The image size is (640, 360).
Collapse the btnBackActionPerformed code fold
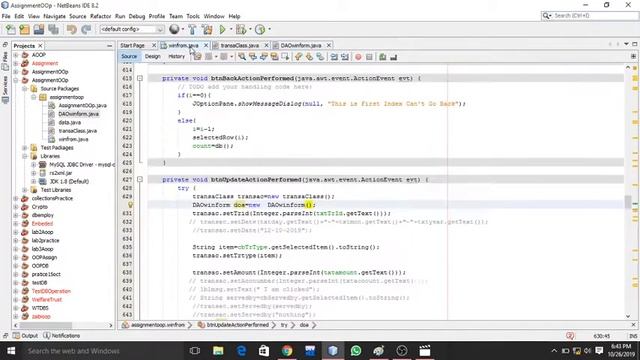140,78
